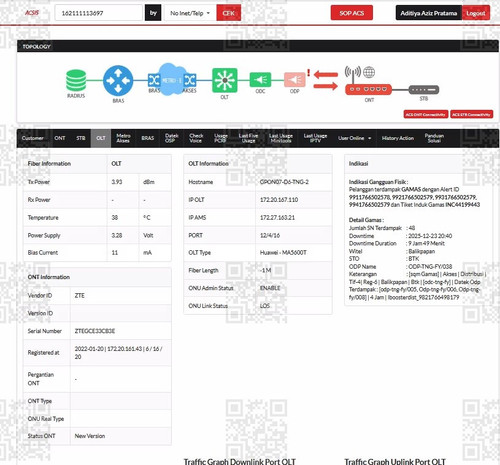Image resolution: width=500 pixels, height=465 pixels.
Task: Click IP AMS value 172.27.163.21
Action: 277,217
